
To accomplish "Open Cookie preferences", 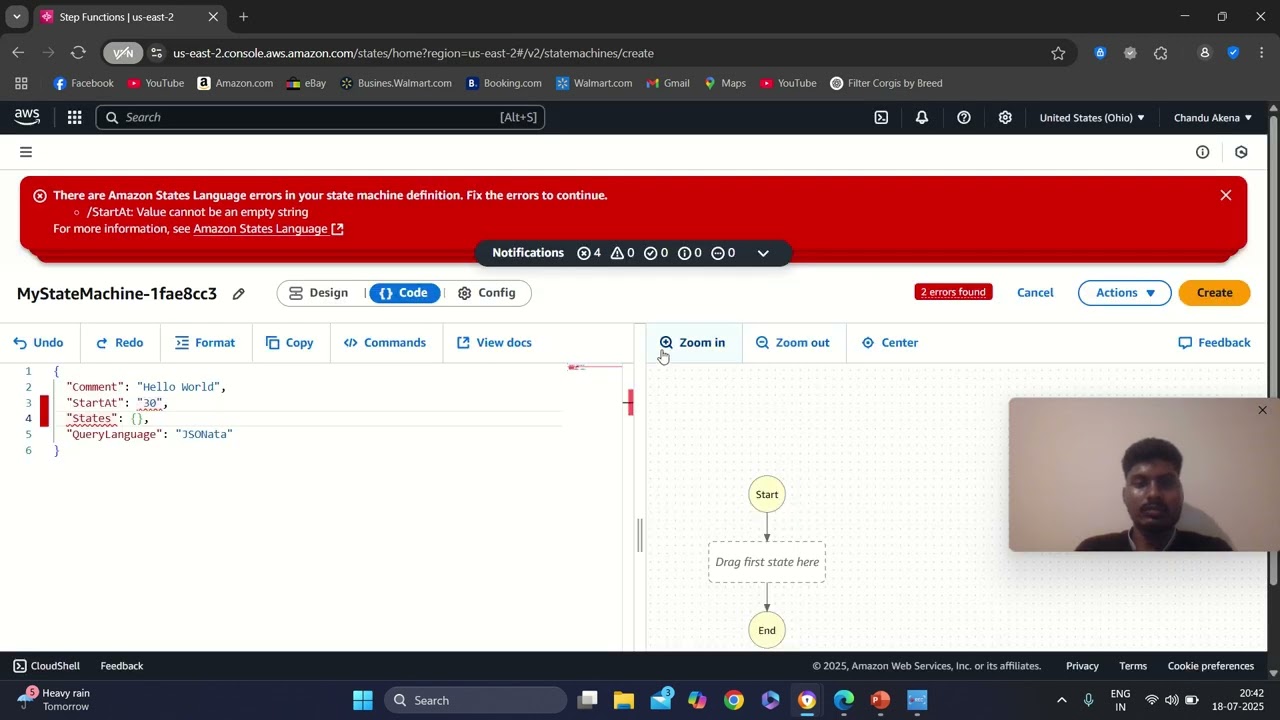I will (x=1211, y=666).
